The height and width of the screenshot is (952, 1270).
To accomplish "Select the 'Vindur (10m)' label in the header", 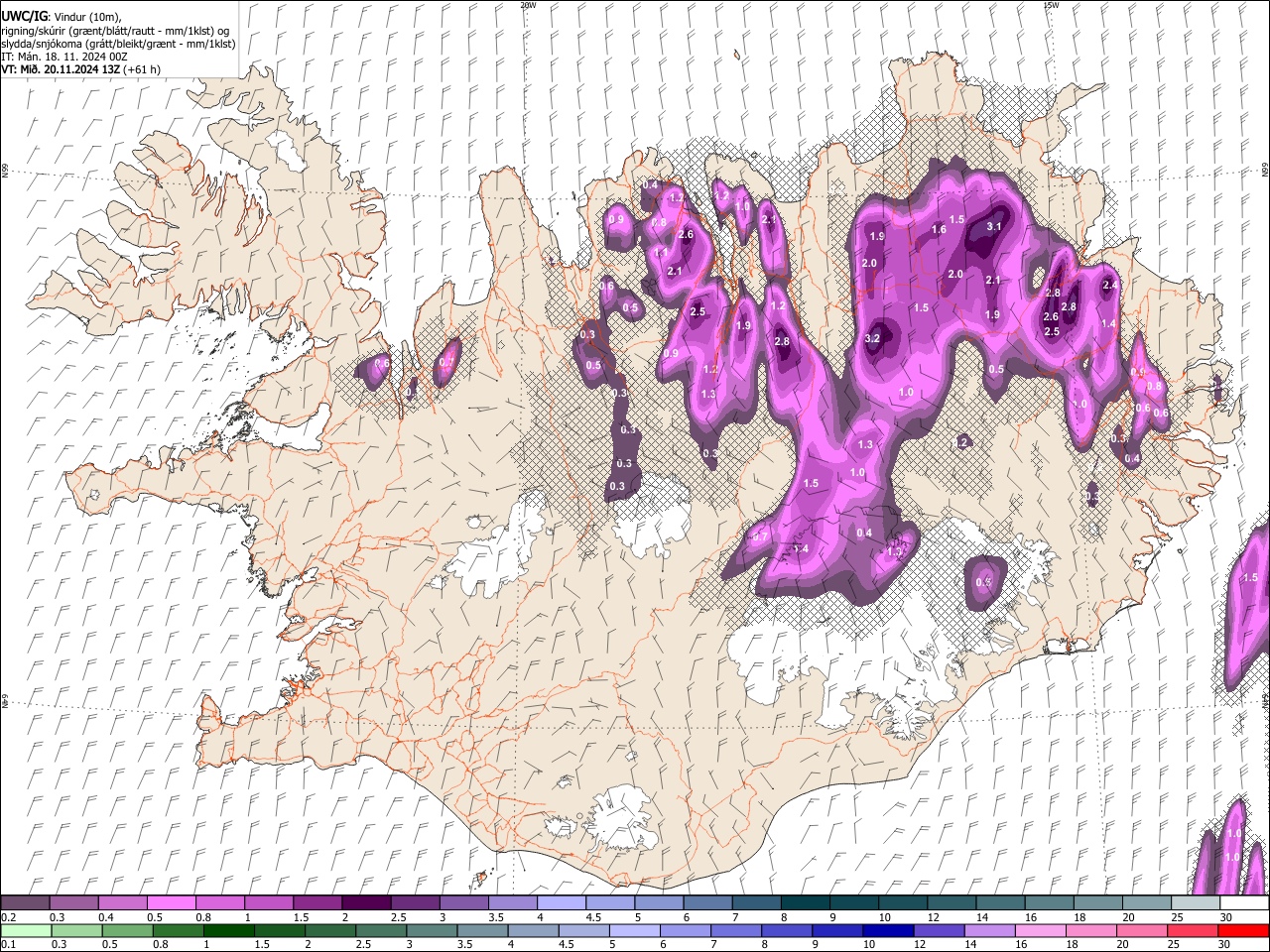I will tap(86, 17).
